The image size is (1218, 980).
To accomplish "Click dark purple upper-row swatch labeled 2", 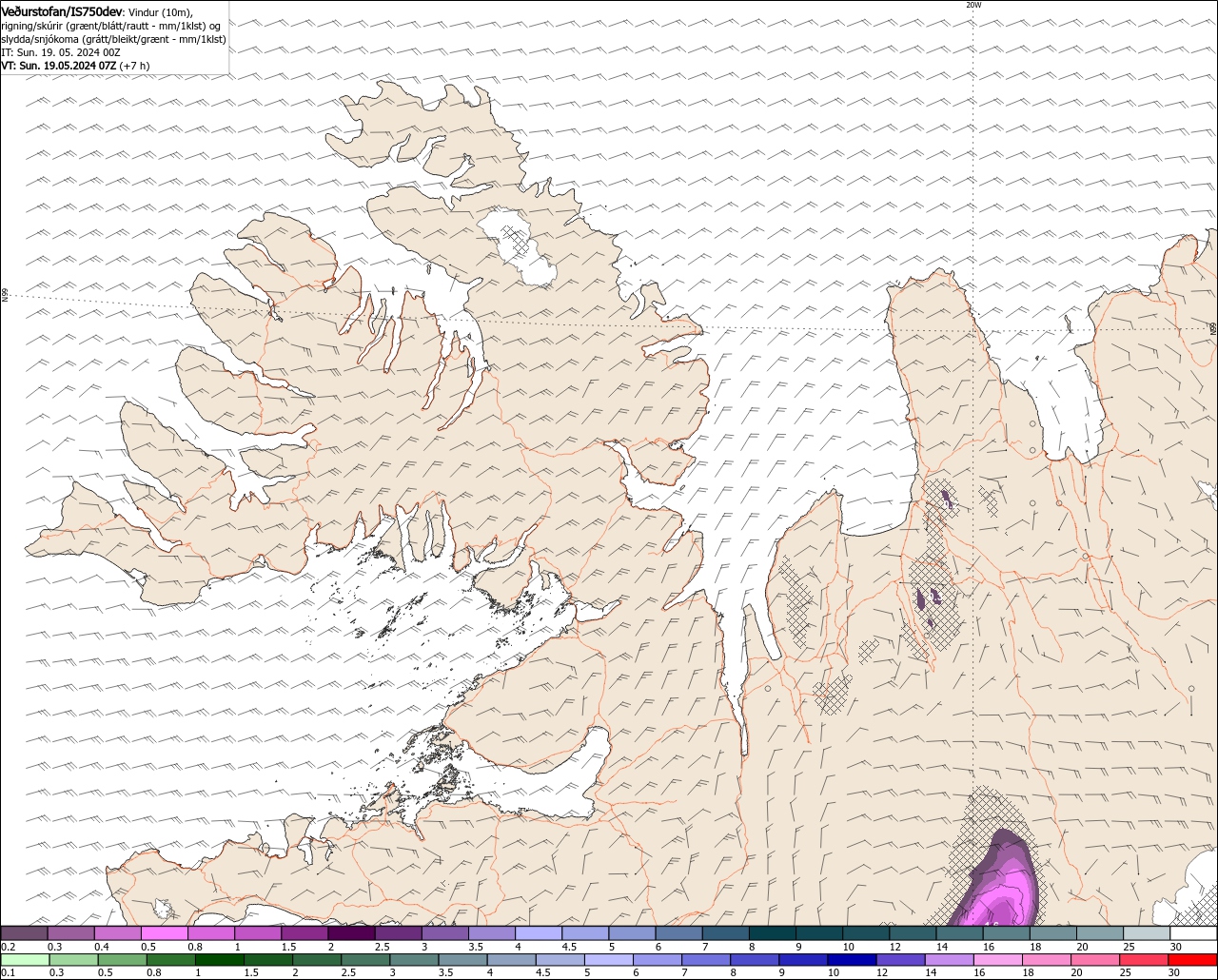I will coord(352,933).
